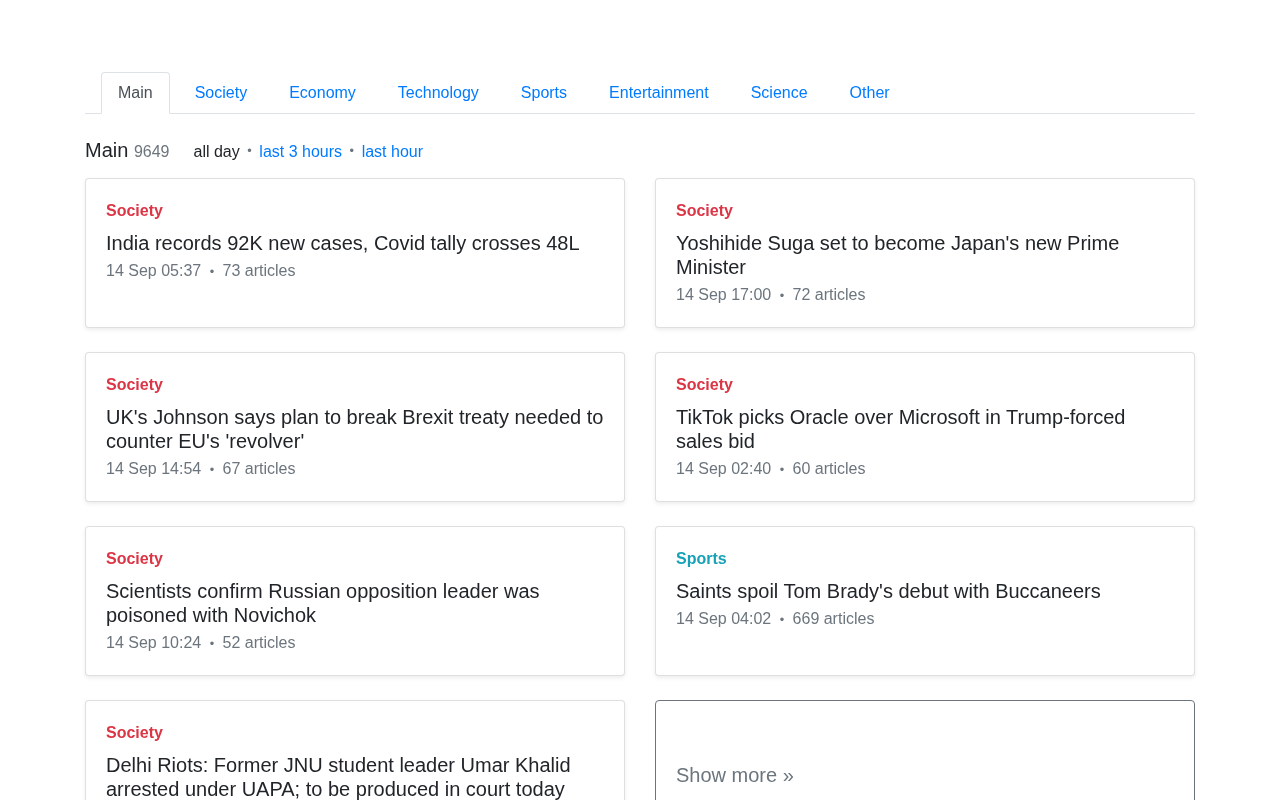Click Sports label on Saints story card

(x=701, y=559)
